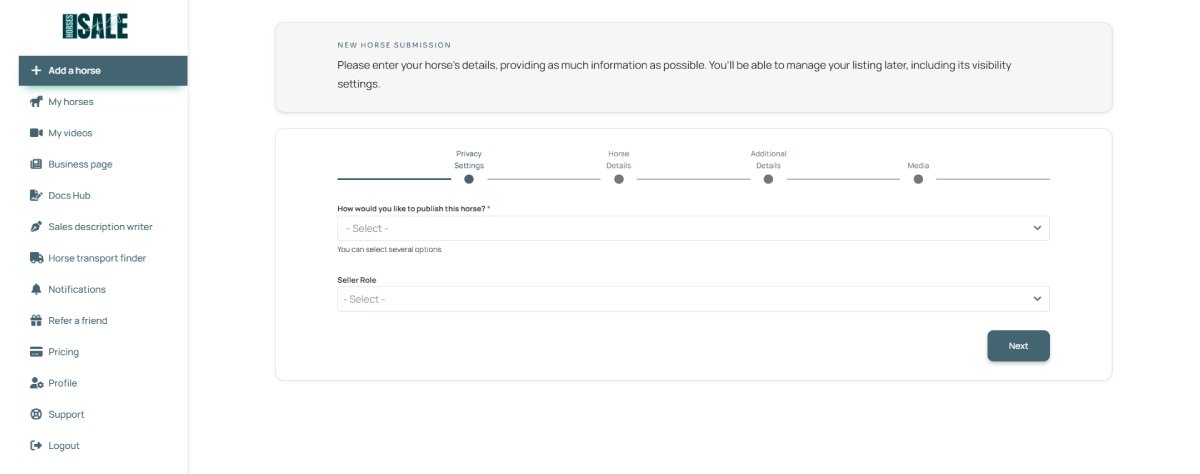Click the plus icon beside Add a horse
Viewport: 1200px width, 474px height.
click(x=36, y=71)
